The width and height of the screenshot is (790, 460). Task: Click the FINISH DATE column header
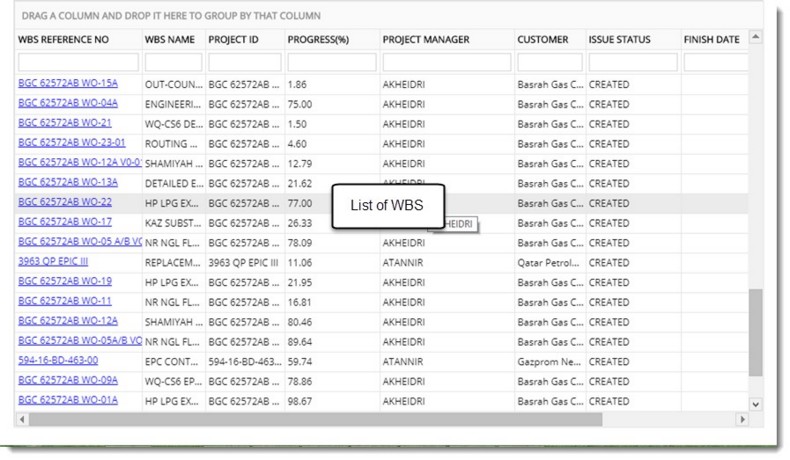point(711,40)
